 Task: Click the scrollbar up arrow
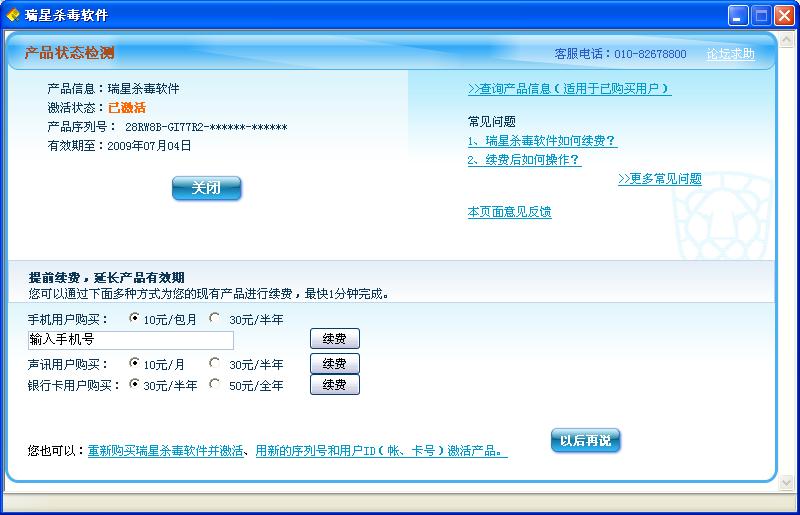[x=787, y=40]
